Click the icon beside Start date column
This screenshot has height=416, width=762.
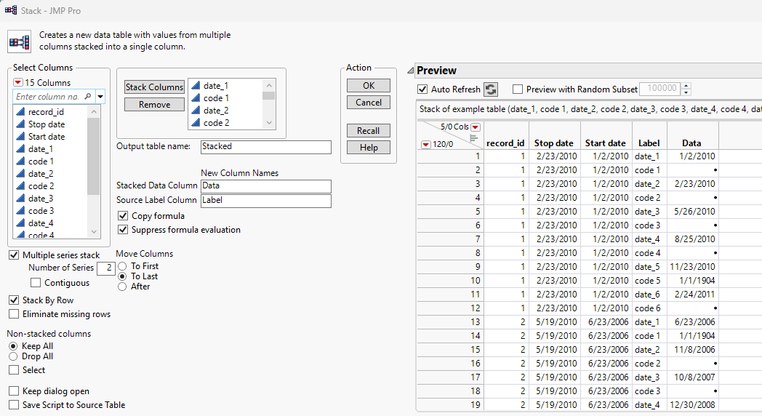[20, 137]
